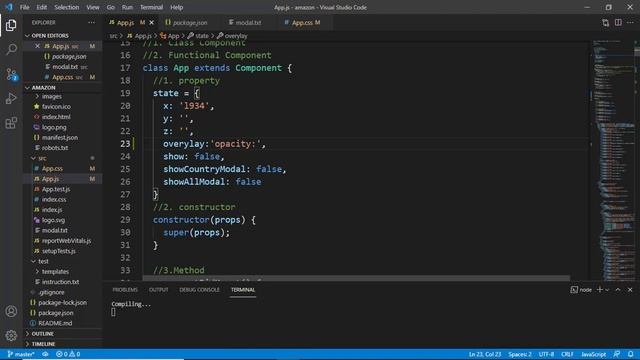This screenshot has width=640, height=360.
Task: Switch to the Problems panel tab
Action: pyautogui.click(x=125, y=289)
